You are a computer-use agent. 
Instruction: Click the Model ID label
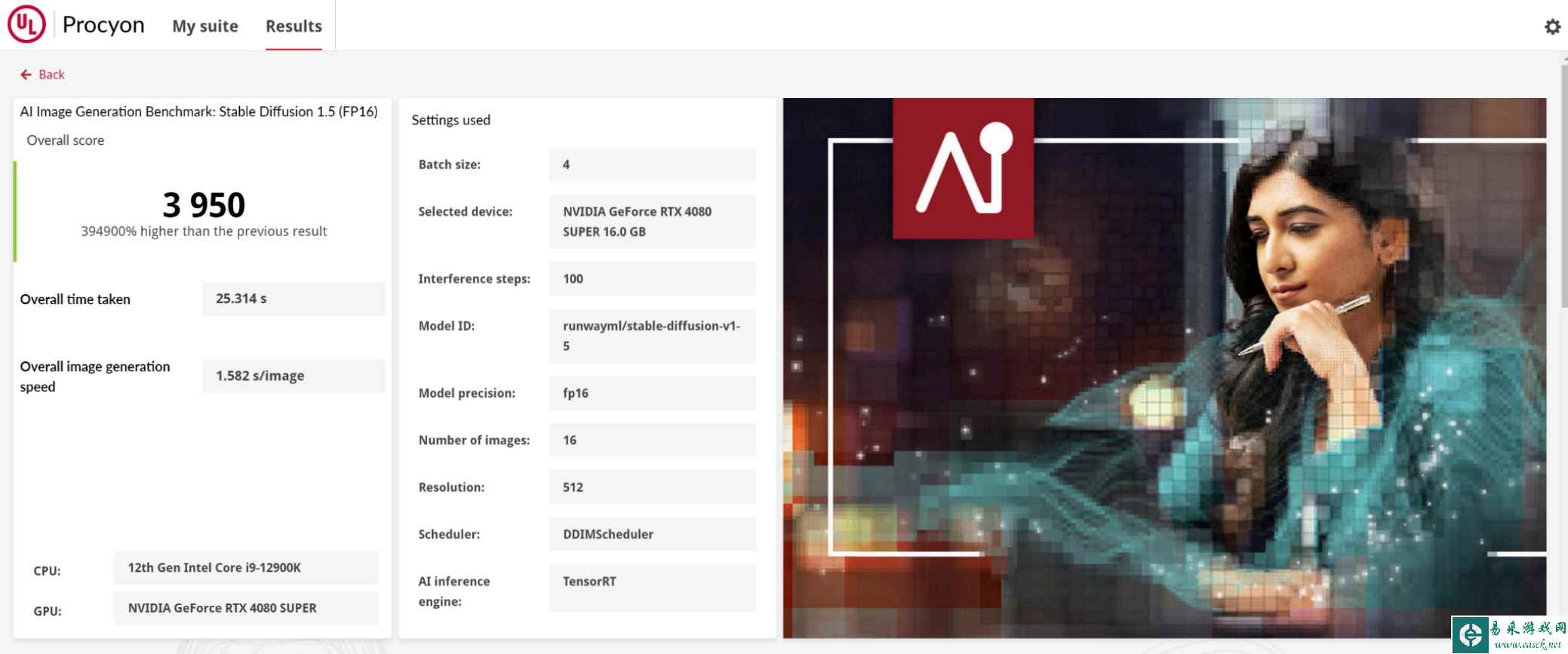[x=447, y=326]
